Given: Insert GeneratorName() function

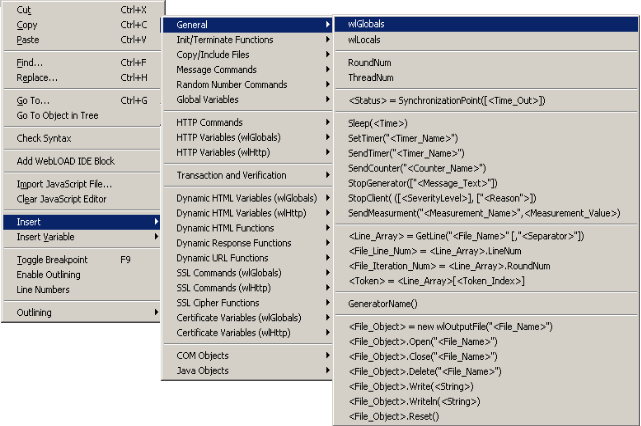Looking at the screenshot, I should 383,303.
